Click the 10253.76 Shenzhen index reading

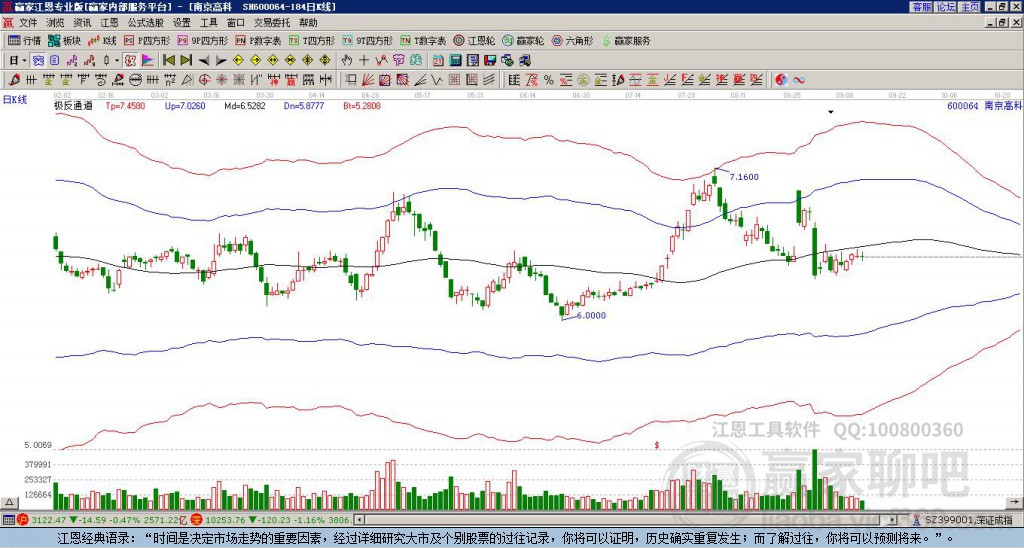click(x=225, y=520)
